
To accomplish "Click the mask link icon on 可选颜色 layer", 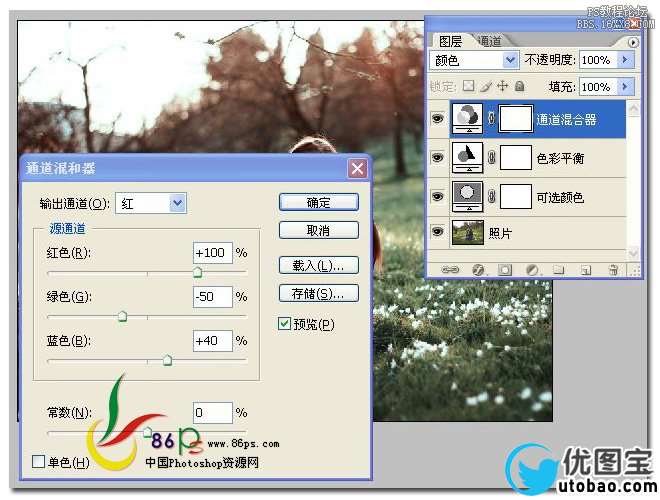I will pos(491,196).
